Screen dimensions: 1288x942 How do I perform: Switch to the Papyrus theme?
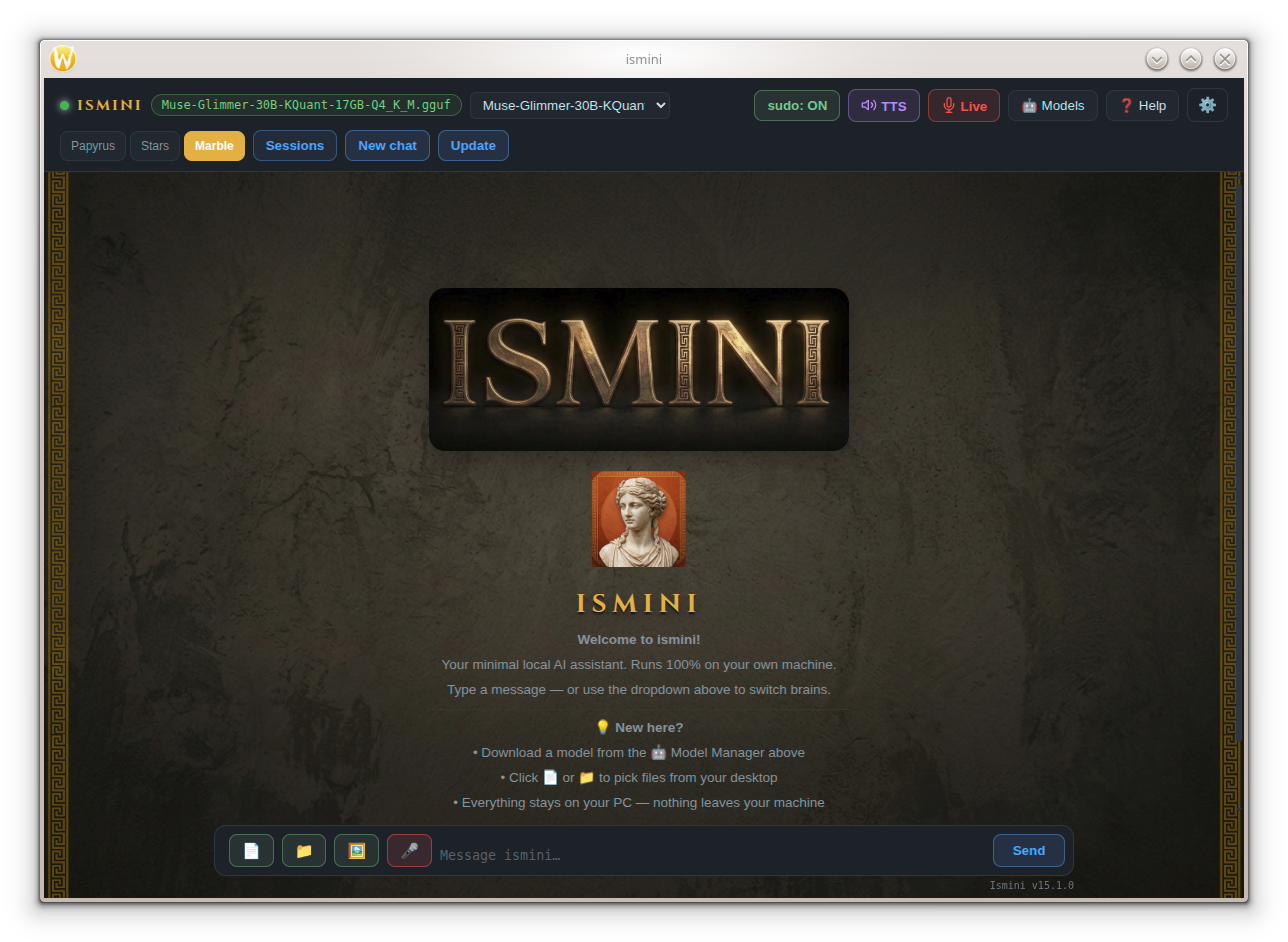[93, 146]
